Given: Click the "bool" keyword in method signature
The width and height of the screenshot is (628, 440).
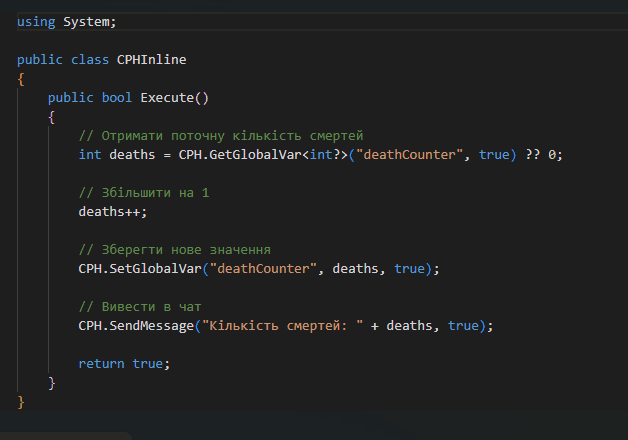Looking at the screenshot, I should [117, 98].
